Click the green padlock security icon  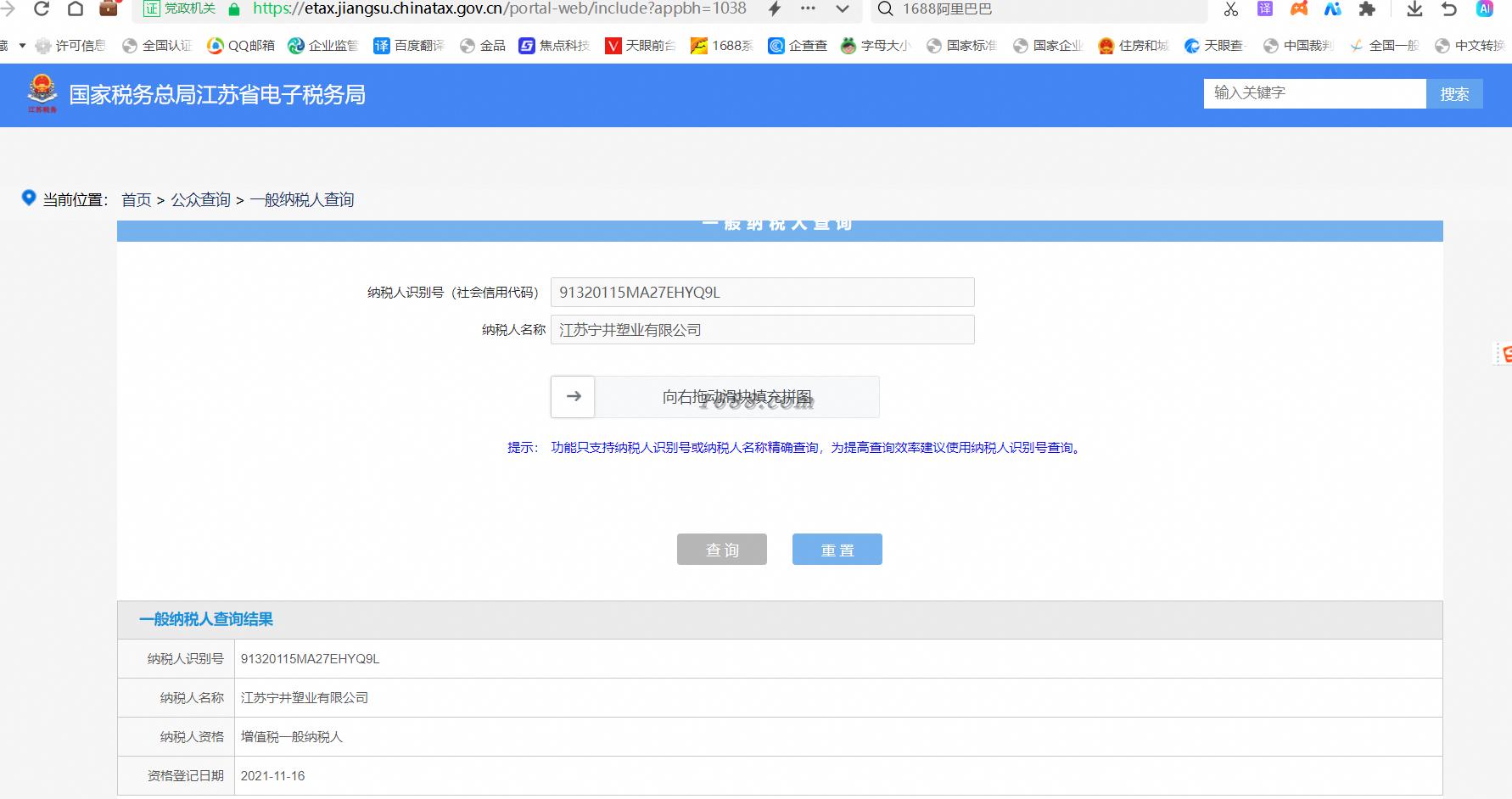[235, 9]
